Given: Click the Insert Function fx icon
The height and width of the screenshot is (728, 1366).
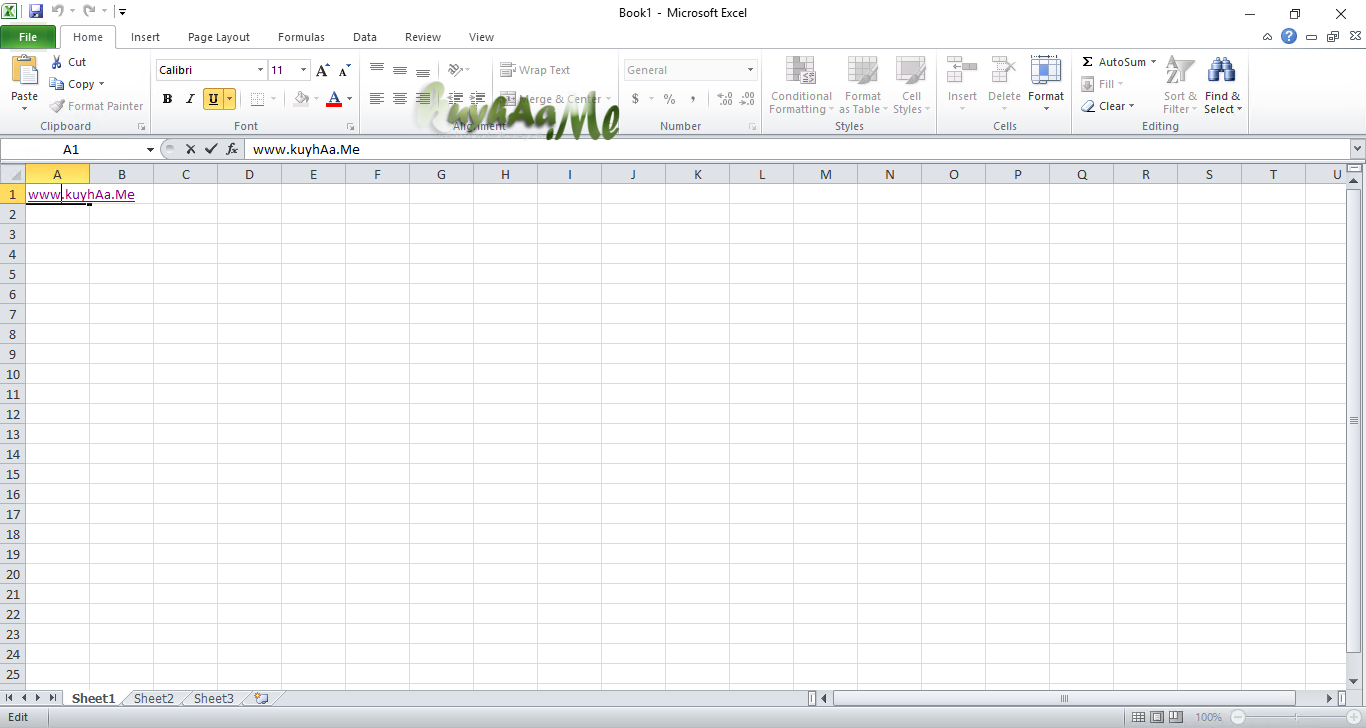Looking at the screenshot, I should [232, 149].
